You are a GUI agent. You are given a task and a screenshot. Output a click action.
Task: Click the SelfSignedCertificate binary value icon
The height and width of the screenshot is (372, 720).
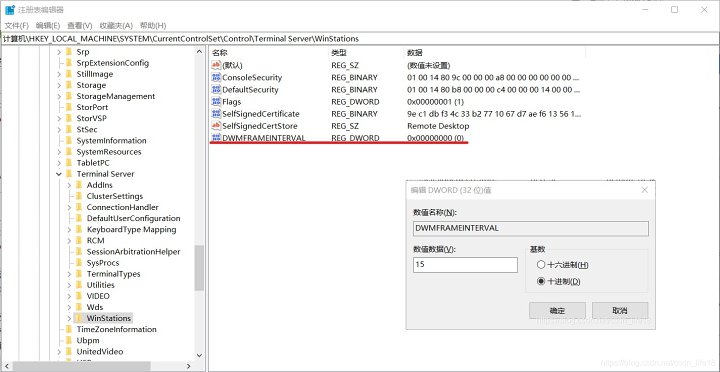click(216, 114)
